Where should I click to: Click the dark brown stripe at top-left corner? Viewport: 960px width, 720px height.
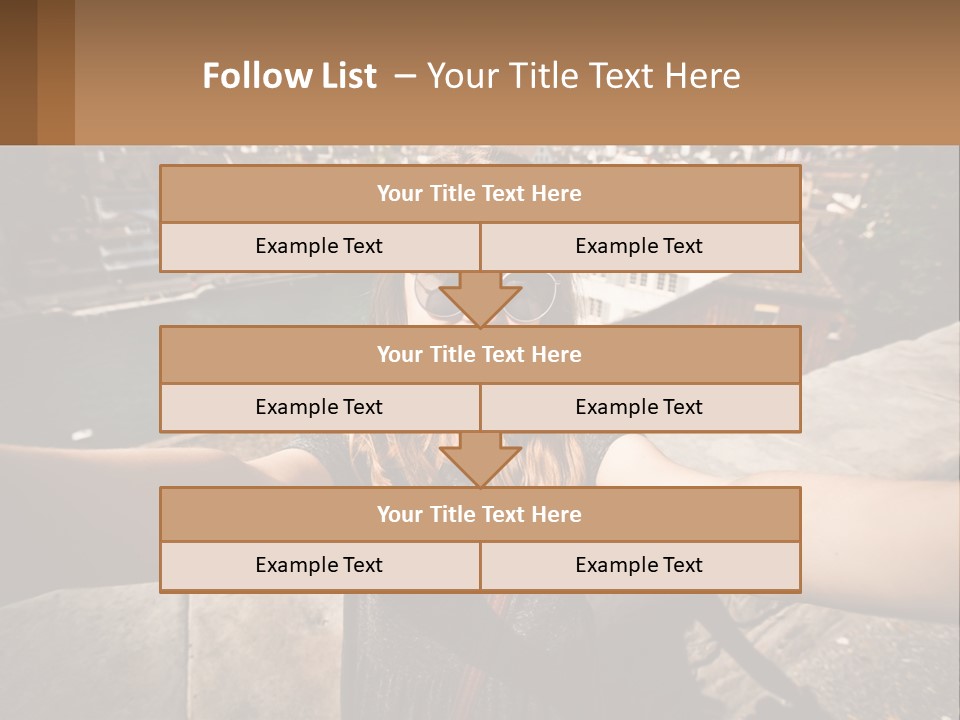pos(18,72)
